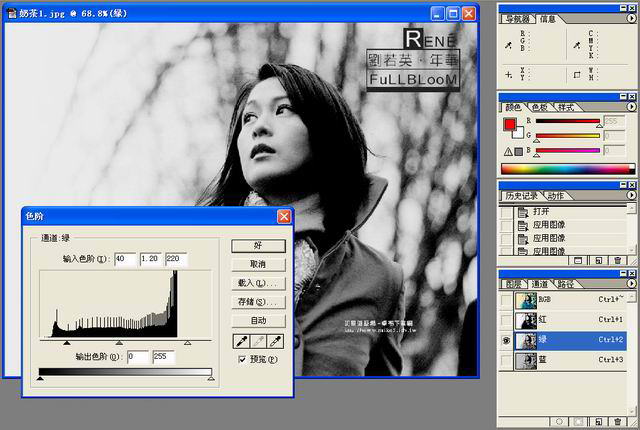This screenshot has height=430, width=640.
Task: Toggle the 预览 preview checkbox
Action: pos(242,359)
